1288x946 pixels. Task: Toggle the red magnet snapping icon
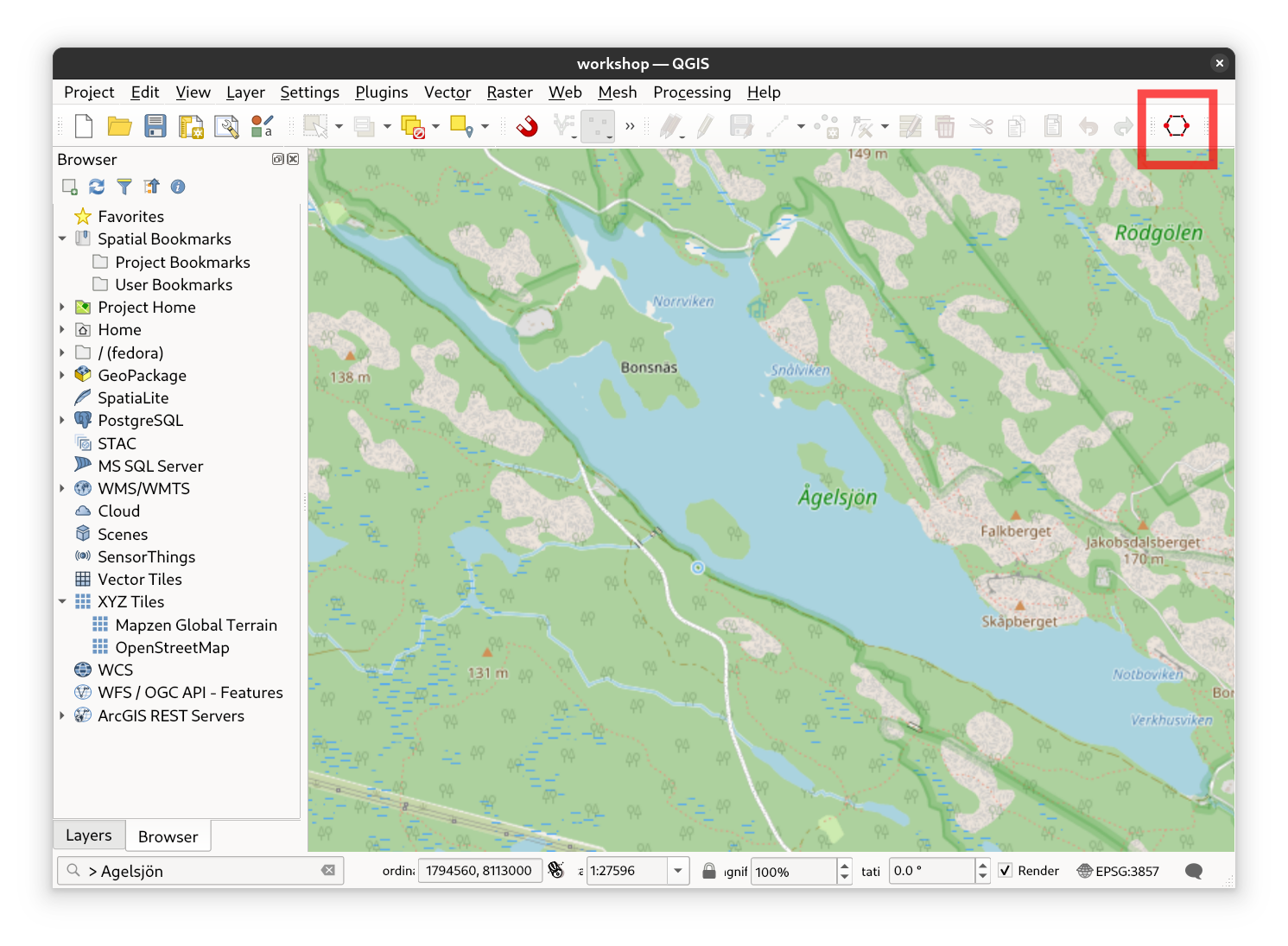pyautogui.click(x=527, y=127)
